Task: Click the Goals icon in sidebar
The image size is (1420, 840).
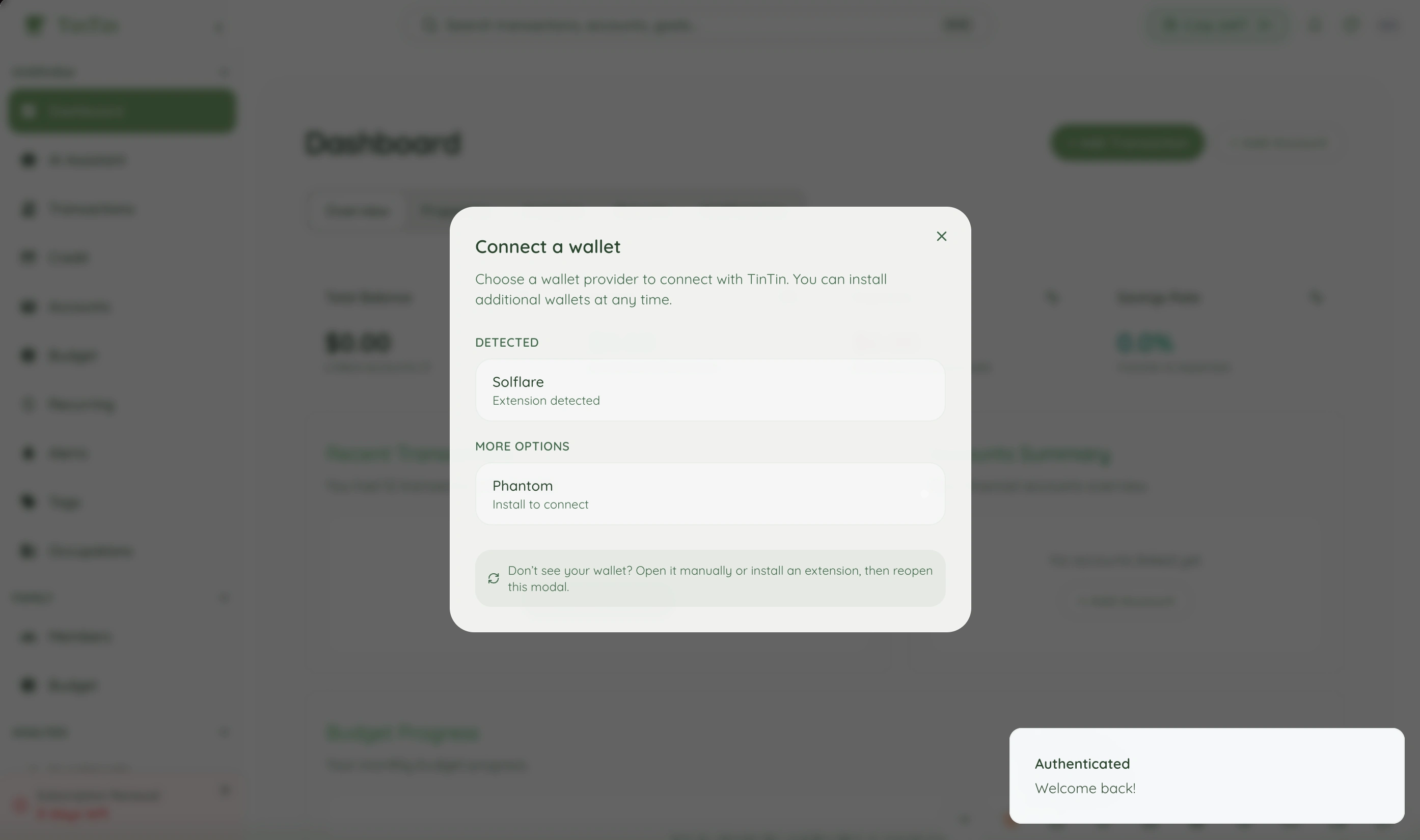Action: pyautogui.click(x=28, y=258)
